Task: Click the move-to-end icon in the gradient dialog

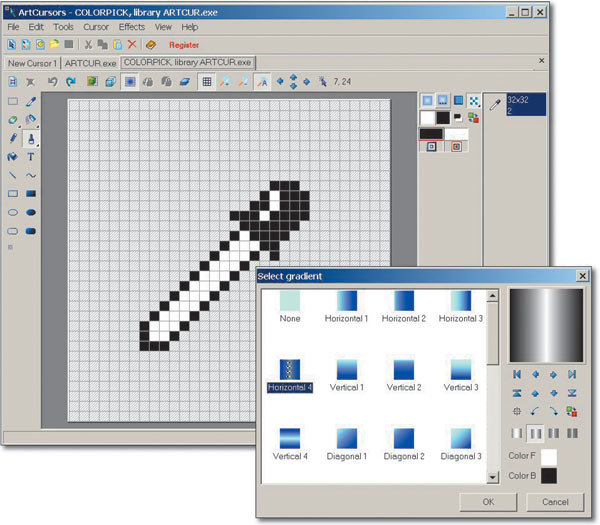Action: pyautogui.click(x=572, y=375)
